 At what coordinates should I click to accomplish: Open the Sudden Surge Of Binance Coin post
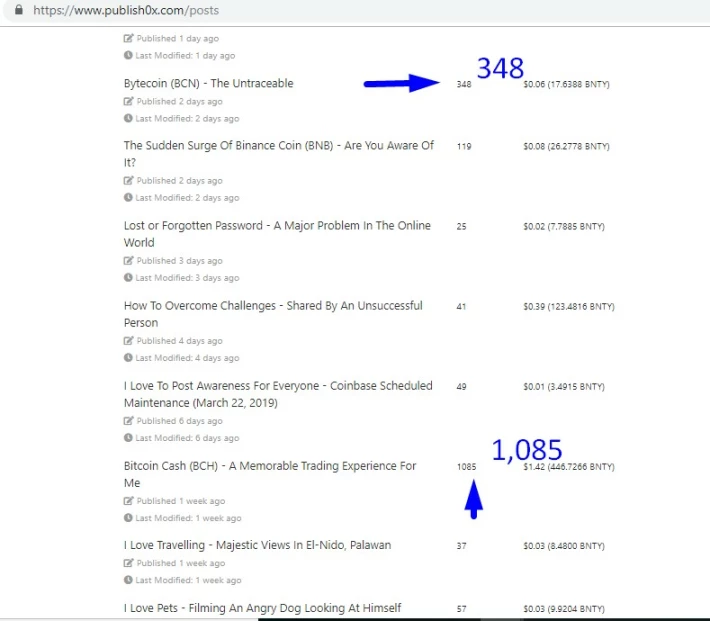tap(278, 154)
